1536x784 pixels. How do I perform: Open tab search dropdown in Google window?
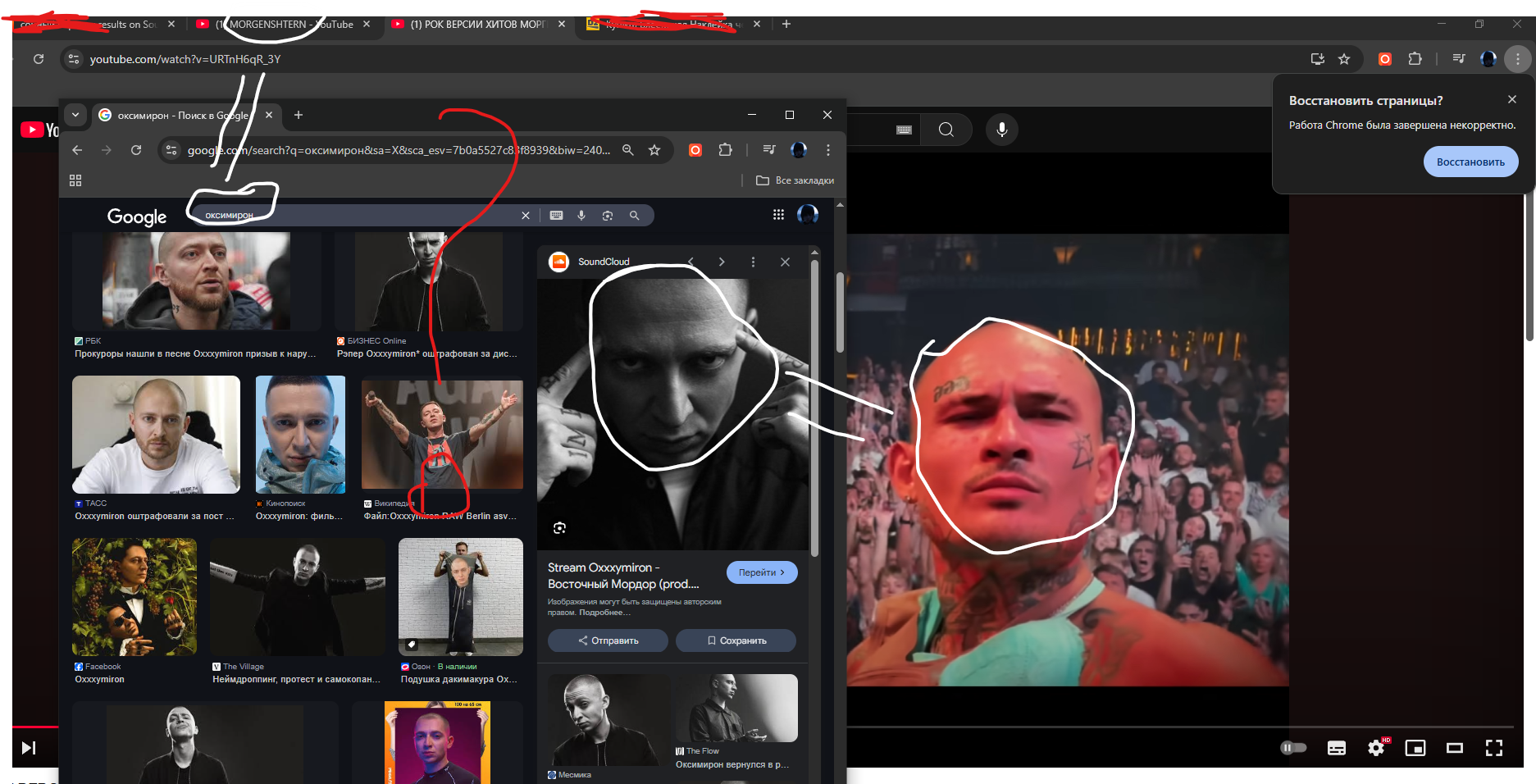[x=75, y=115]
